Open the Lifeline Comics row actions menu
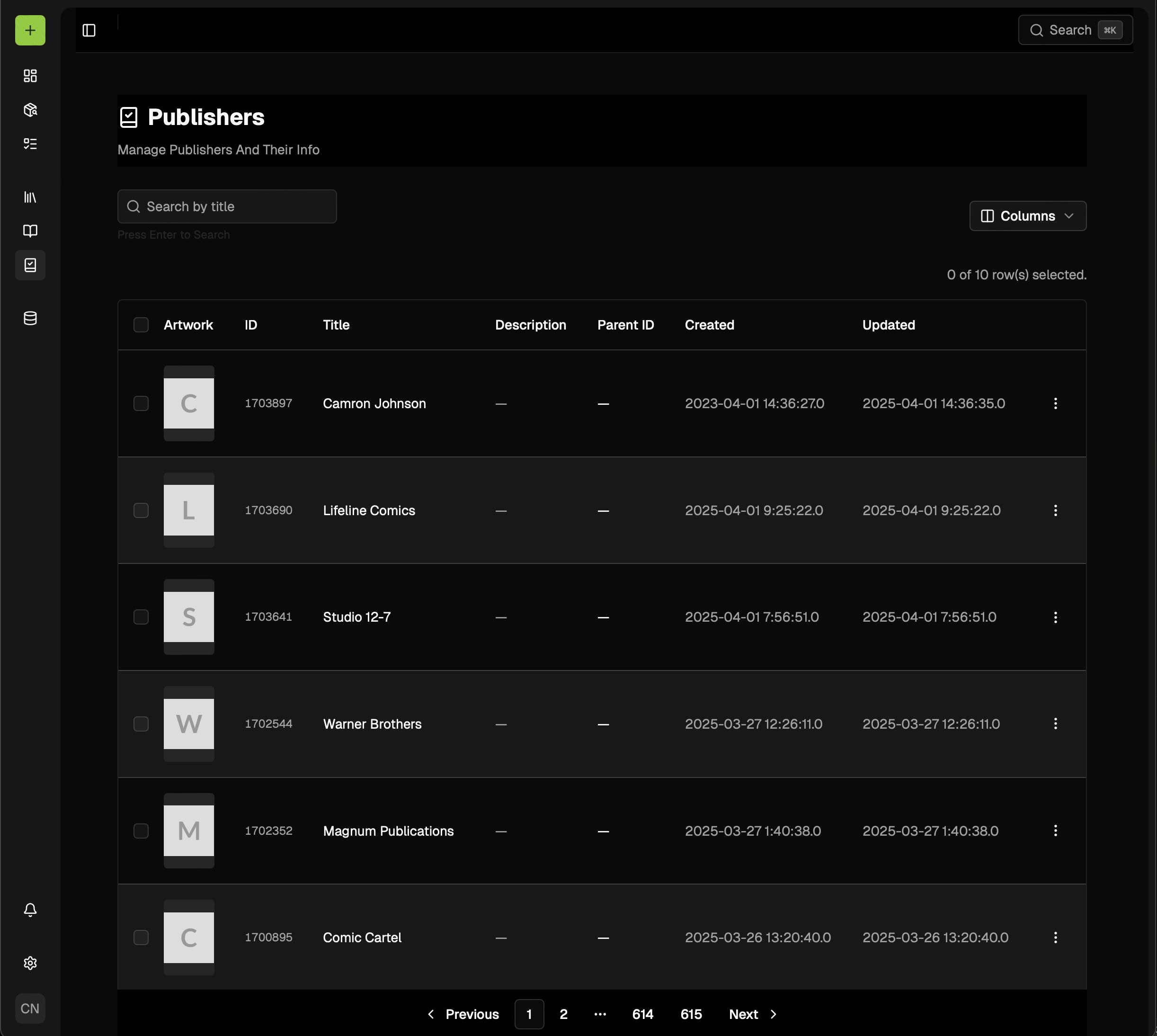Screen dimensions: 1157x1036 click(1055, 510)
